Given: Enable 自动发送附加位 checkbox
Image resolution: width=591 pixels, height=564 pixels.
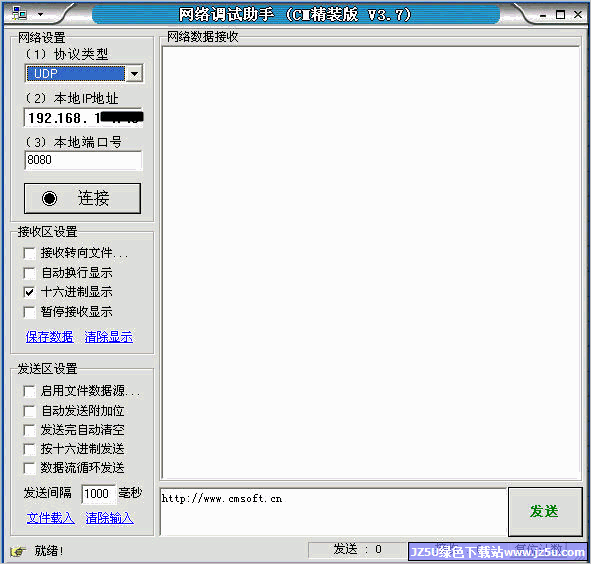Looking at the screenshot, I should pos(29,411).
